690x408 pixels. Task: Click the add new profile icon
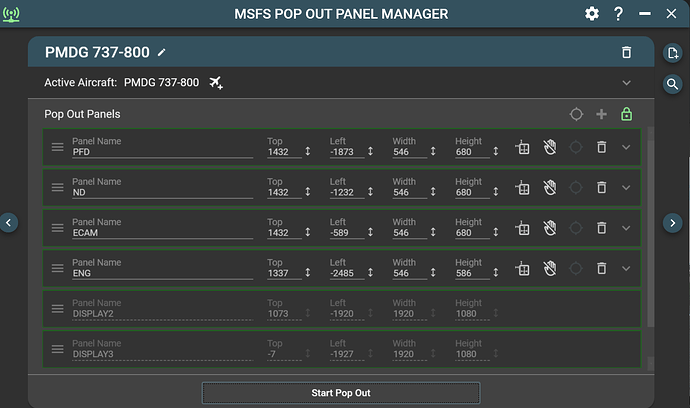pyautogui.click(x=673, y=53)
